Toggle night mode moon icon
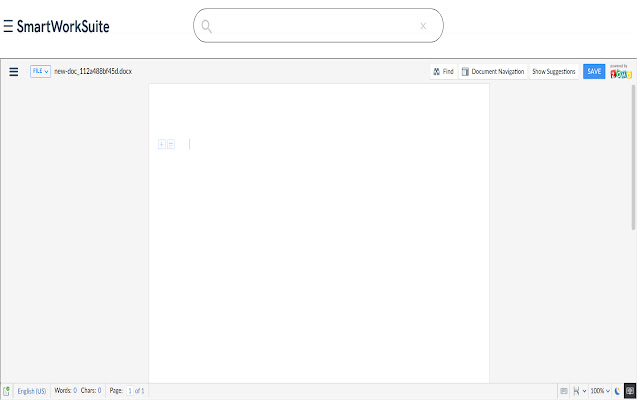 (x=618, y=391)
